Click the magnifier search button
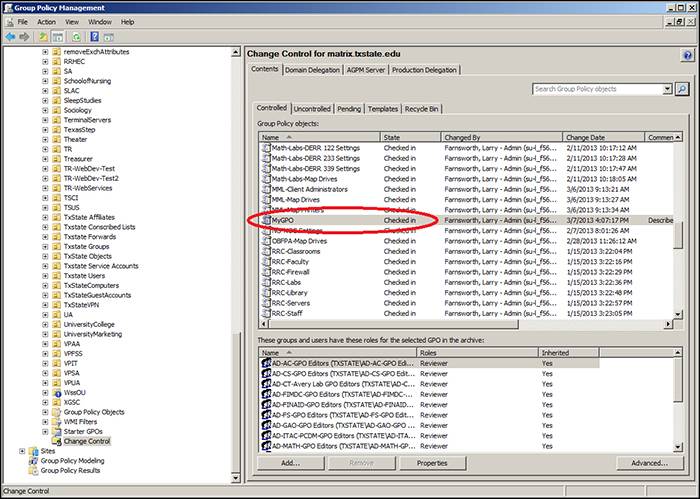 pos(682,89)
